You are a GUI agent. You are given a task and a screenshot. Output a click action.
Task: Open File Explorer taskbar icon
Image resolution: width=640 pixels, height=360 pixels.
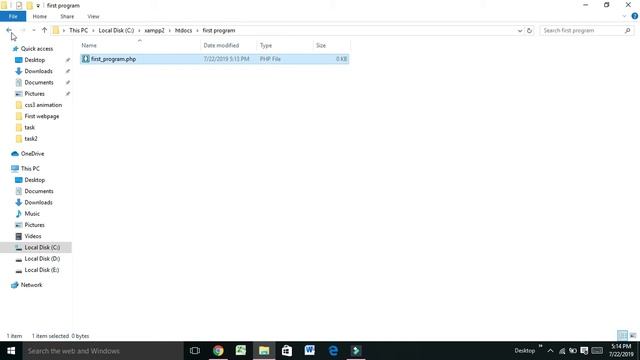264,351
